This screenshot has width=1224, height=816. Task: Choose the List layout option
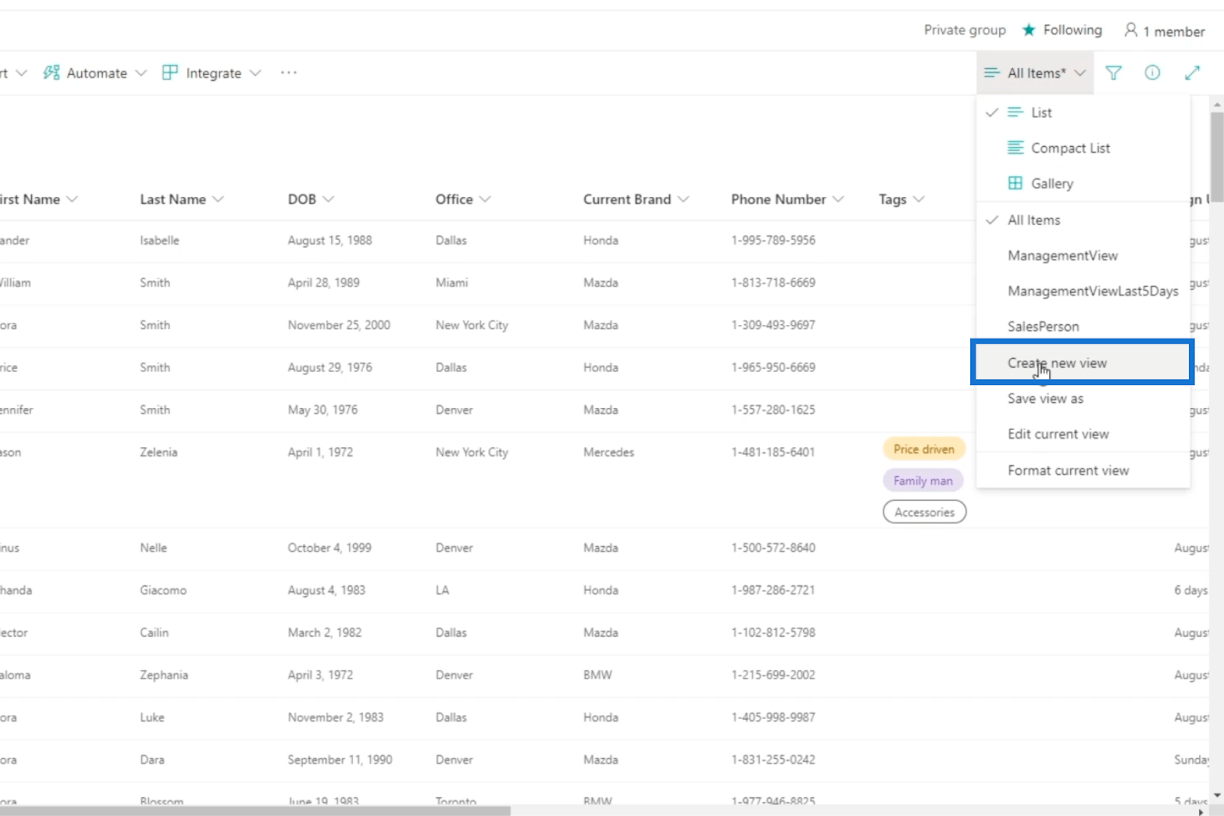1083,112
